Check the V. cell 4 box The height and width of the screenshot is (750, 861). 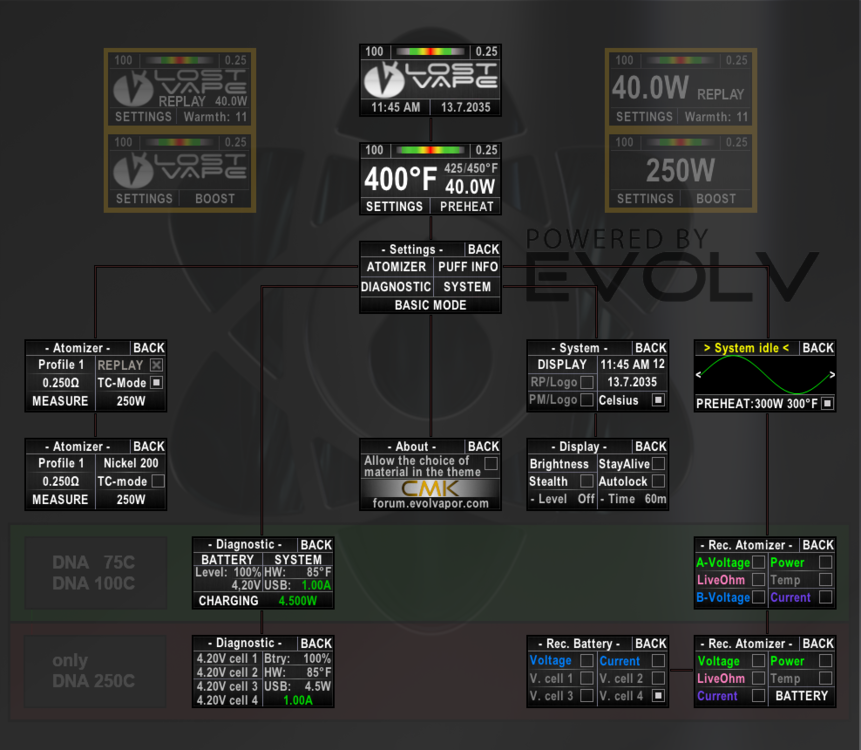658,696
